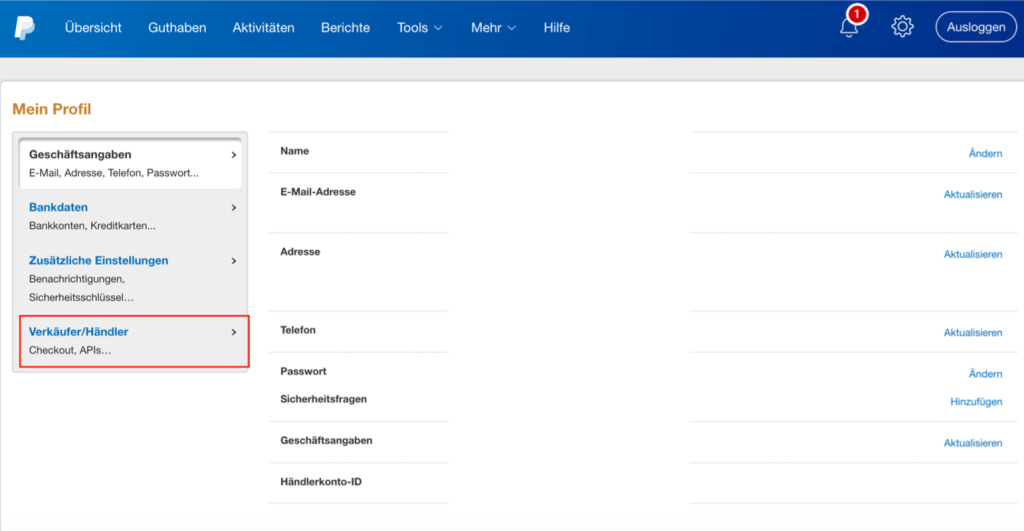Click 'Checkout, APIs...' description text
This screenshot has width=1024, height=531.
pyautogui.click(x=70, y=350)
